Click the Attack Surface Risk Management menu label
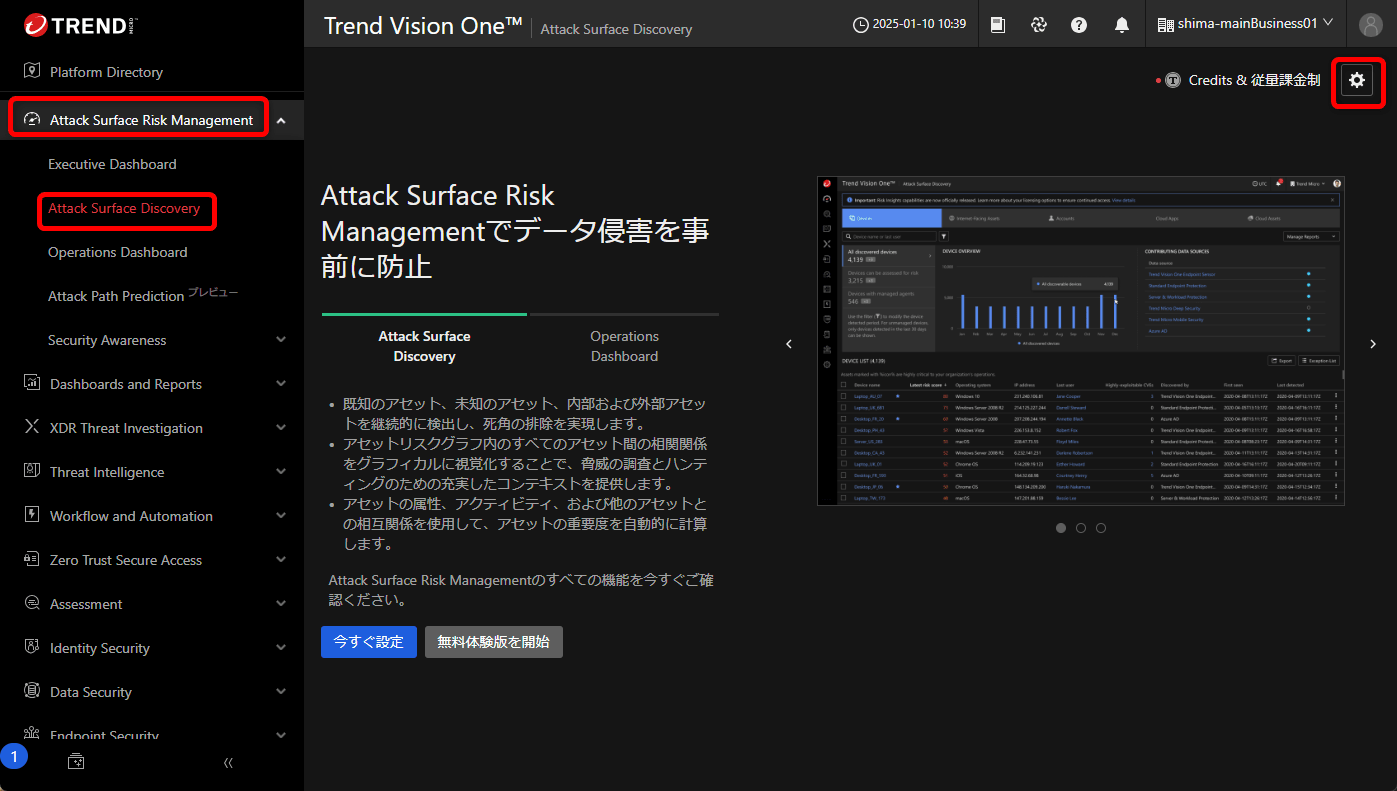Viewport: 1397px width, 791px height. 152,120
